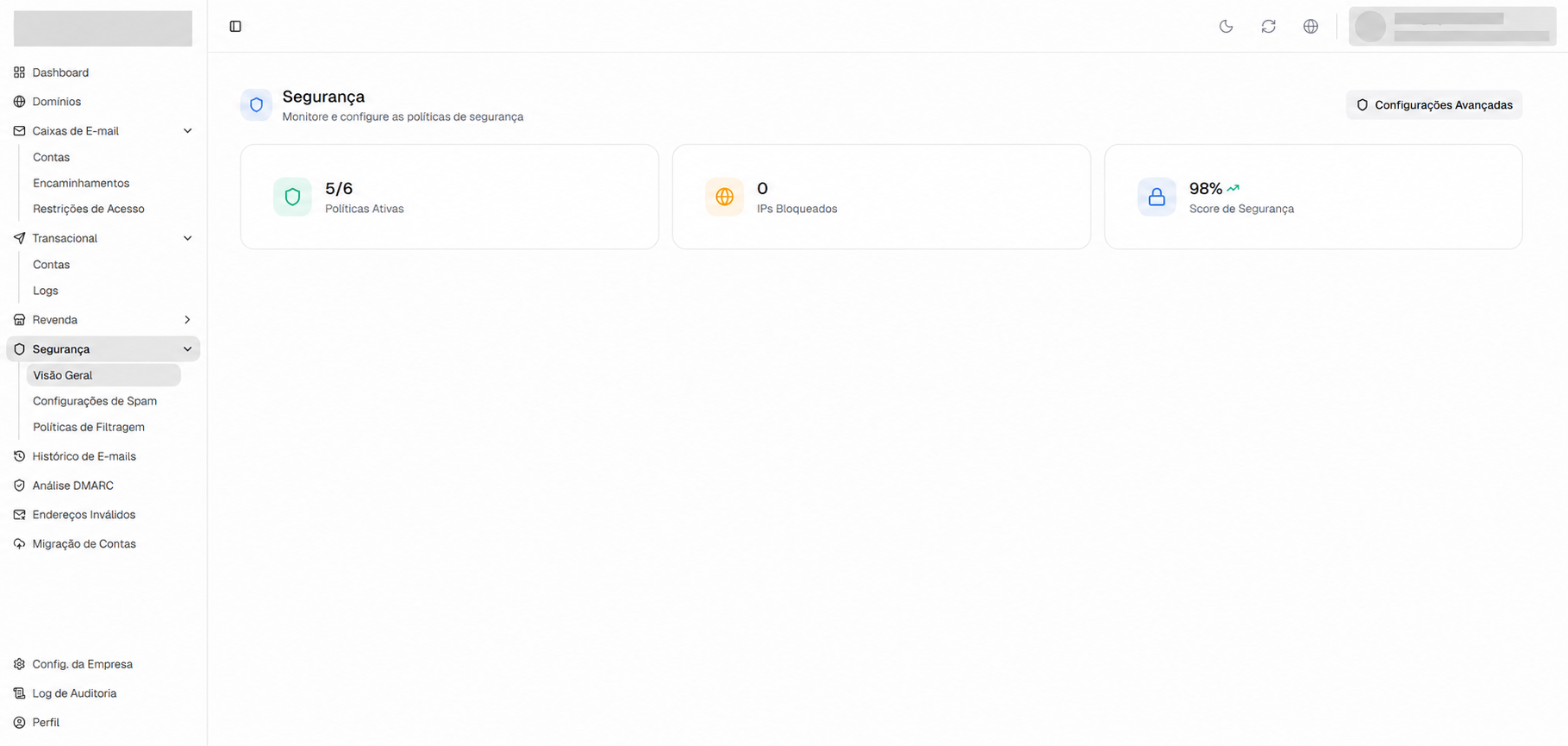Image resolution: width=1568 pixels, height=746 pixels.
Task: Collapse the Segurança section chevron
Action: (187, 349)
